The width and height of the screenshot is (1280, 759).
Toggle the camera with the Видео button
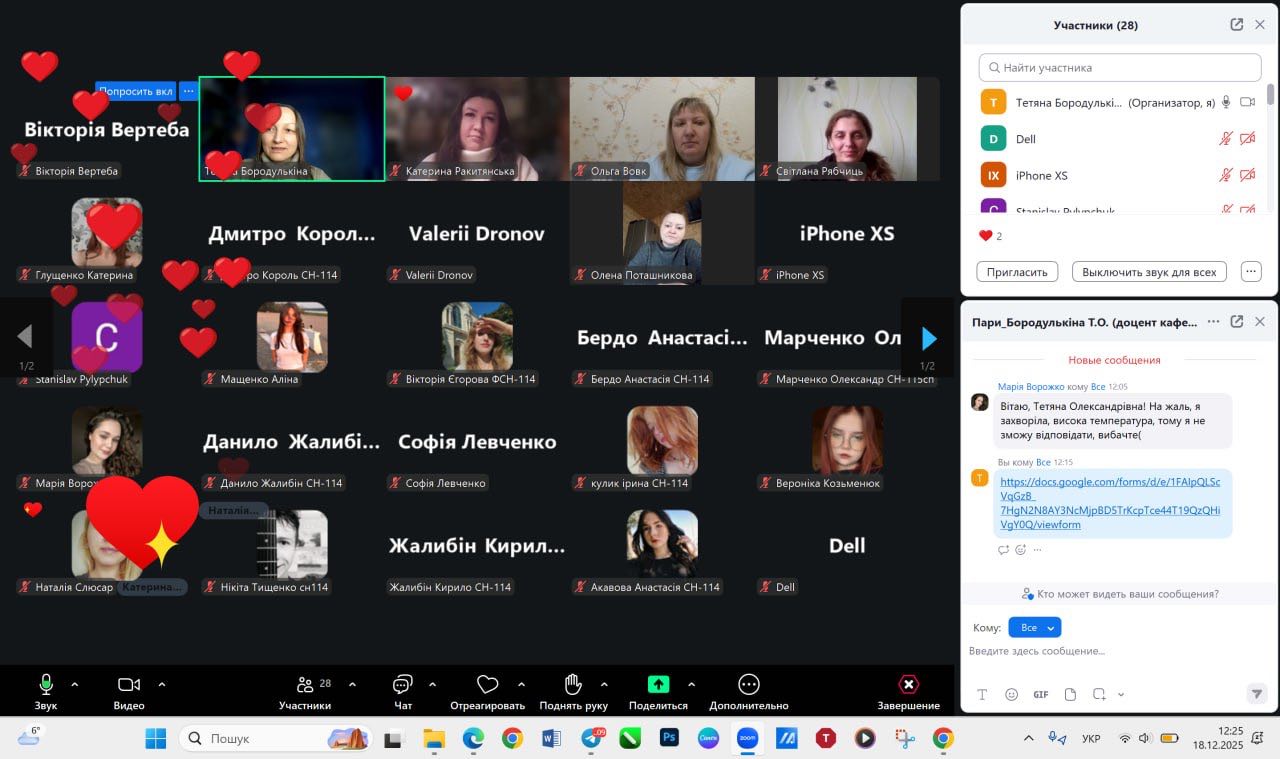coord(129,685)
